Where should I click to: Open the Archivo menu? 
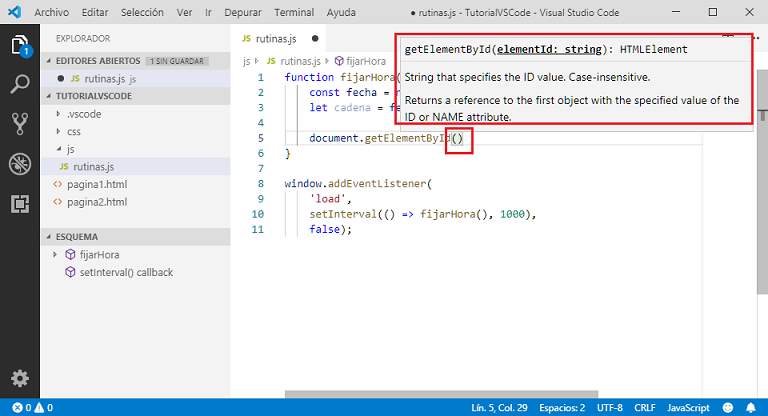point(51,12)
